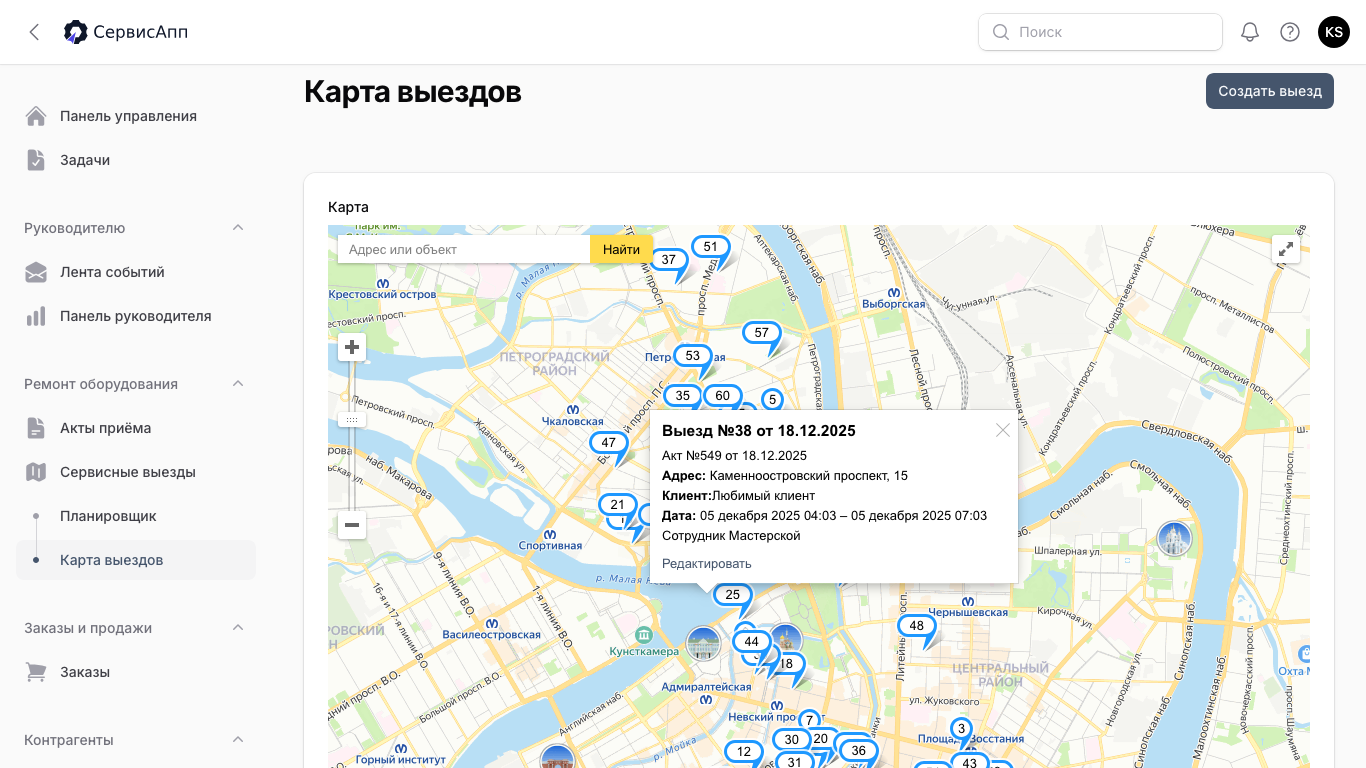Zoom in the map with plus button
This screenshot has height=768, width=1366.
[352, 348]
